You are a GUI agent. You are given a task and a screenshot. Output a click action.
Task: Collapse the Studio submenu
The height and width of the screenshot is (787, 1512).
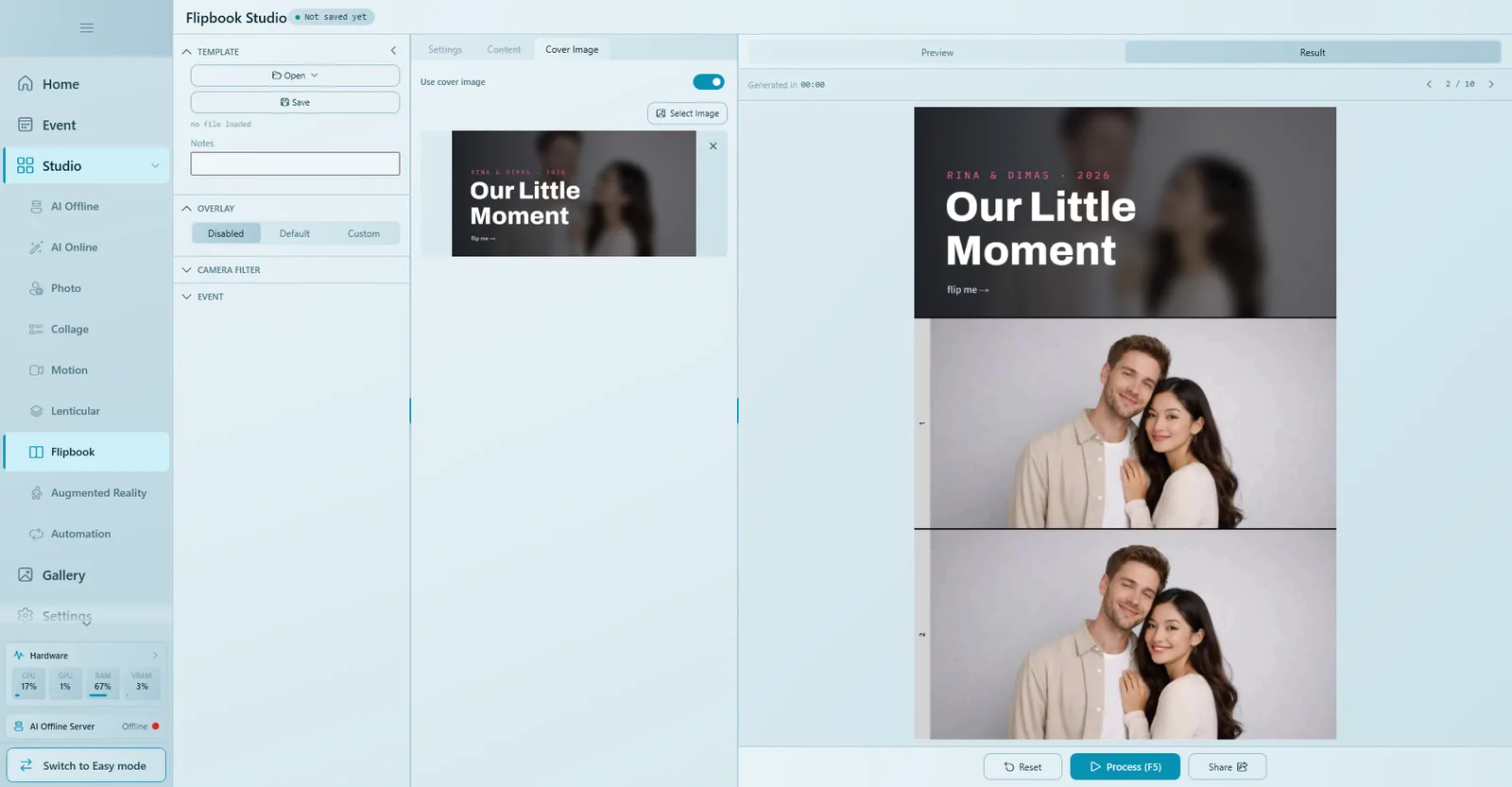point(155,166)
